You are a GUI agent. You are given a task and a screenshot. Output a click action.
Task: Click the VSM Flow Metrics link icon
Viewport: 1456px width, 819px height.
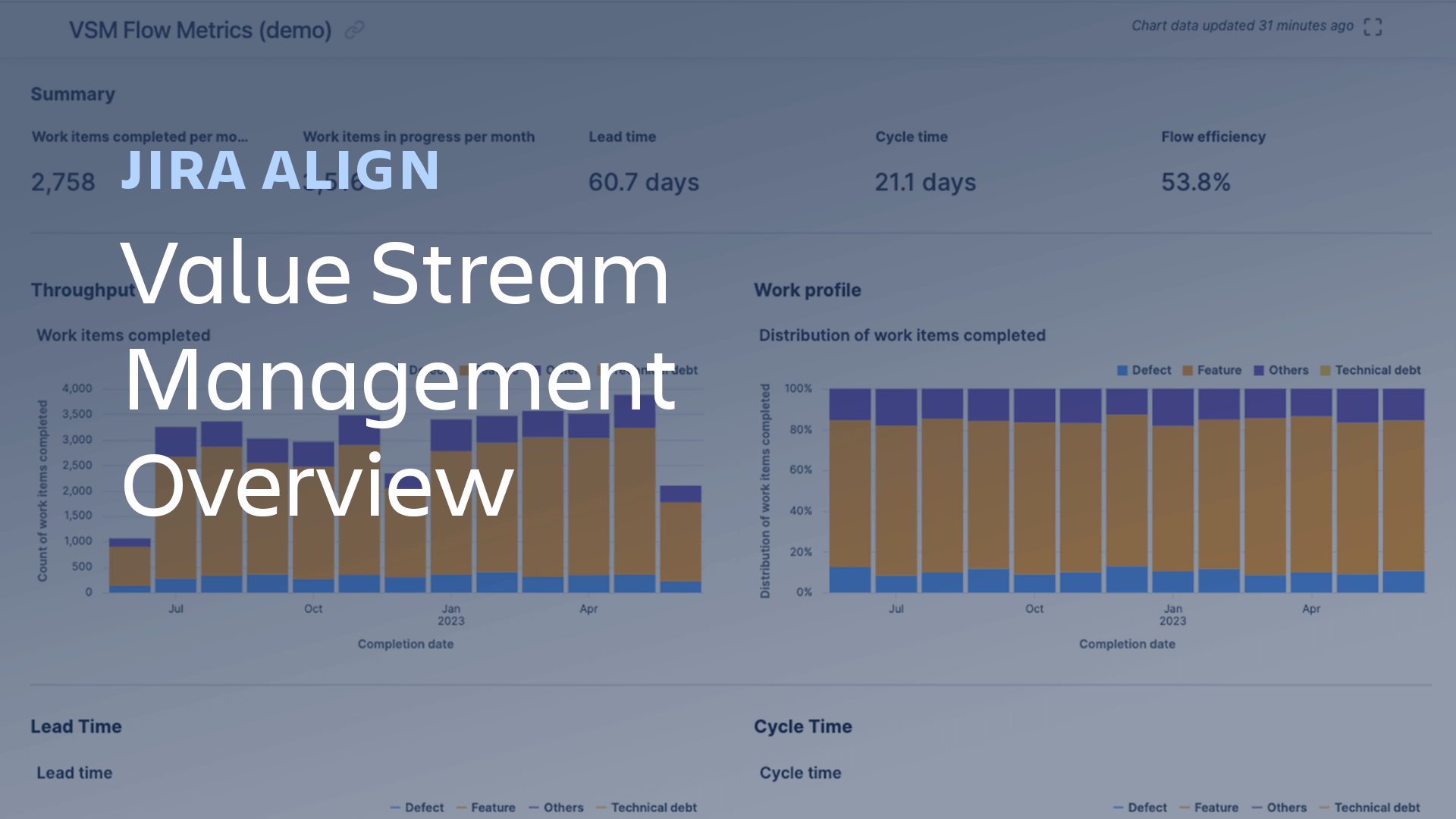(356, 28)
